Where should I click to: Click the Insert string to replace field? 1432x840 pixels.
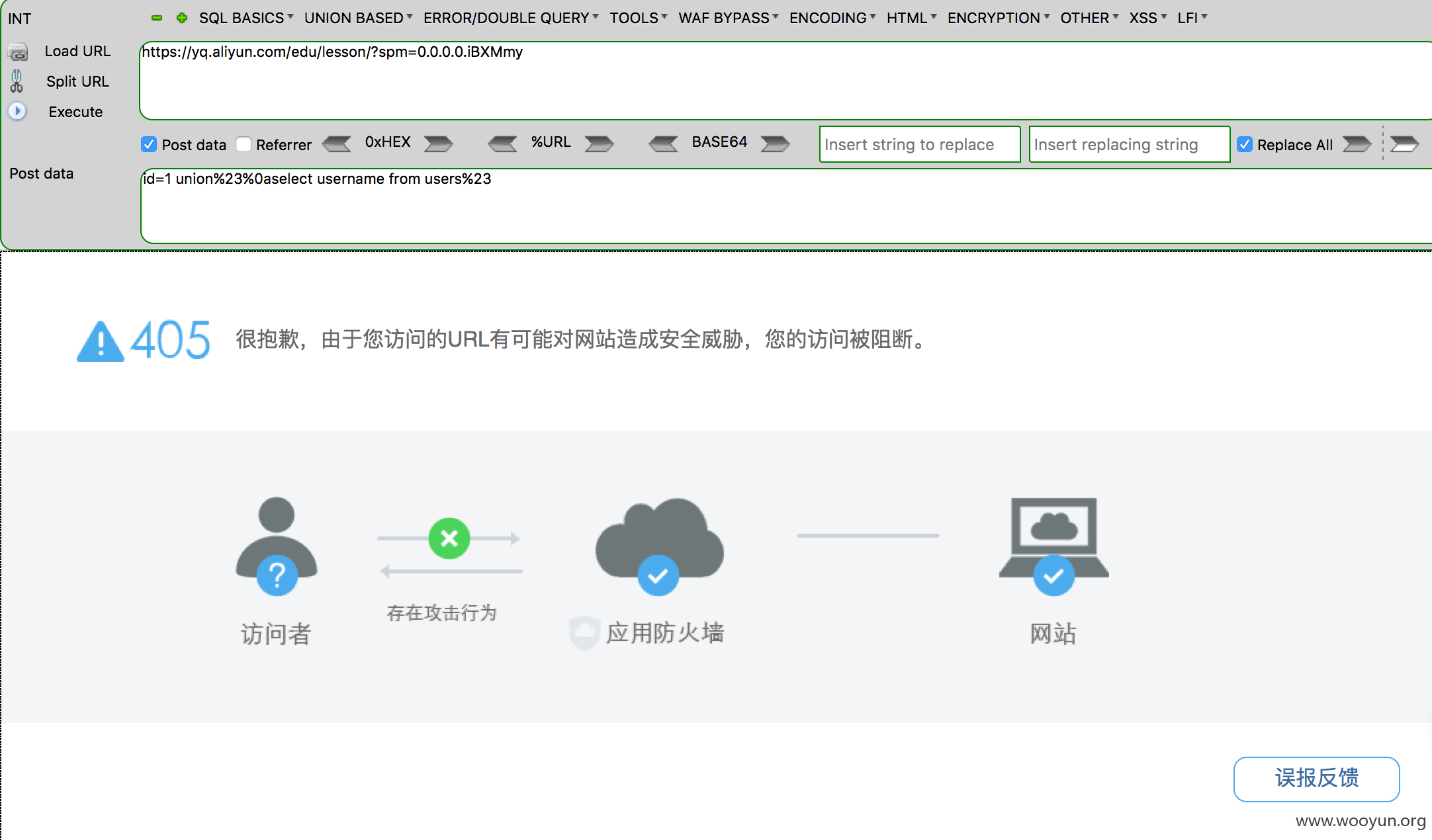(920, 144)
